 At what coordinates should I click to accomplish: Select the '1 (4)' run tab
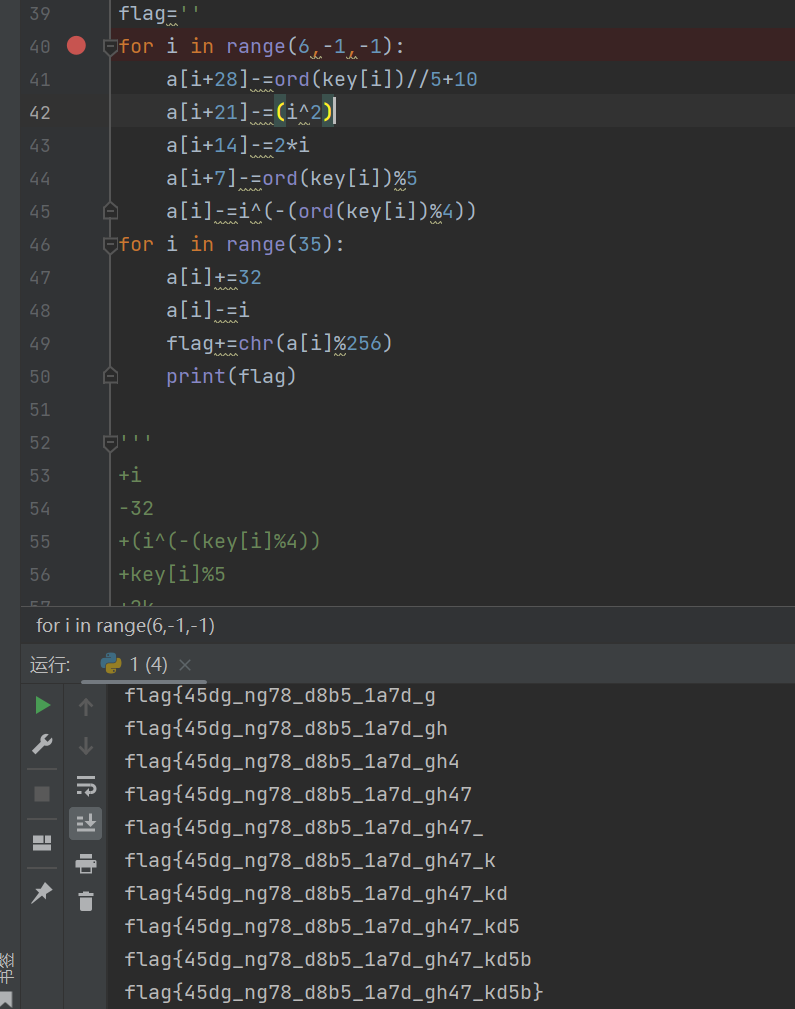pos(135,664)
